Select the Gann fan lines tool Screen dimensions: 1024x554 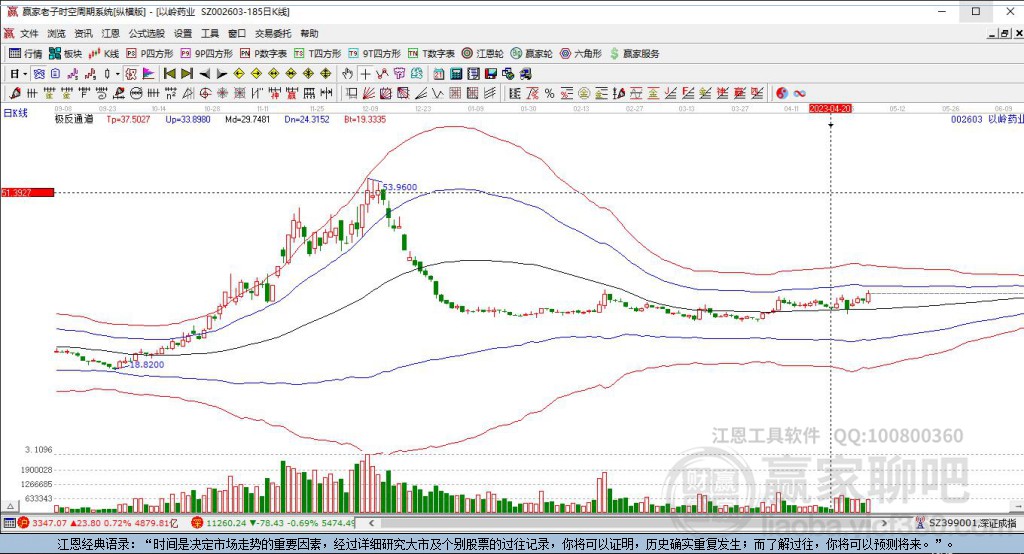click(x=368, y=93)
